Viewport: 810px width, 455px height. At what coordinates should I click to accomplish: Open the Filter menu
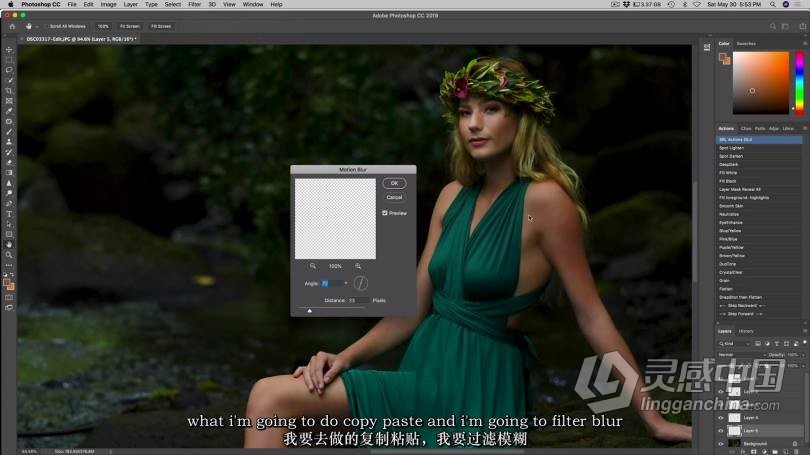pos(194,4)
